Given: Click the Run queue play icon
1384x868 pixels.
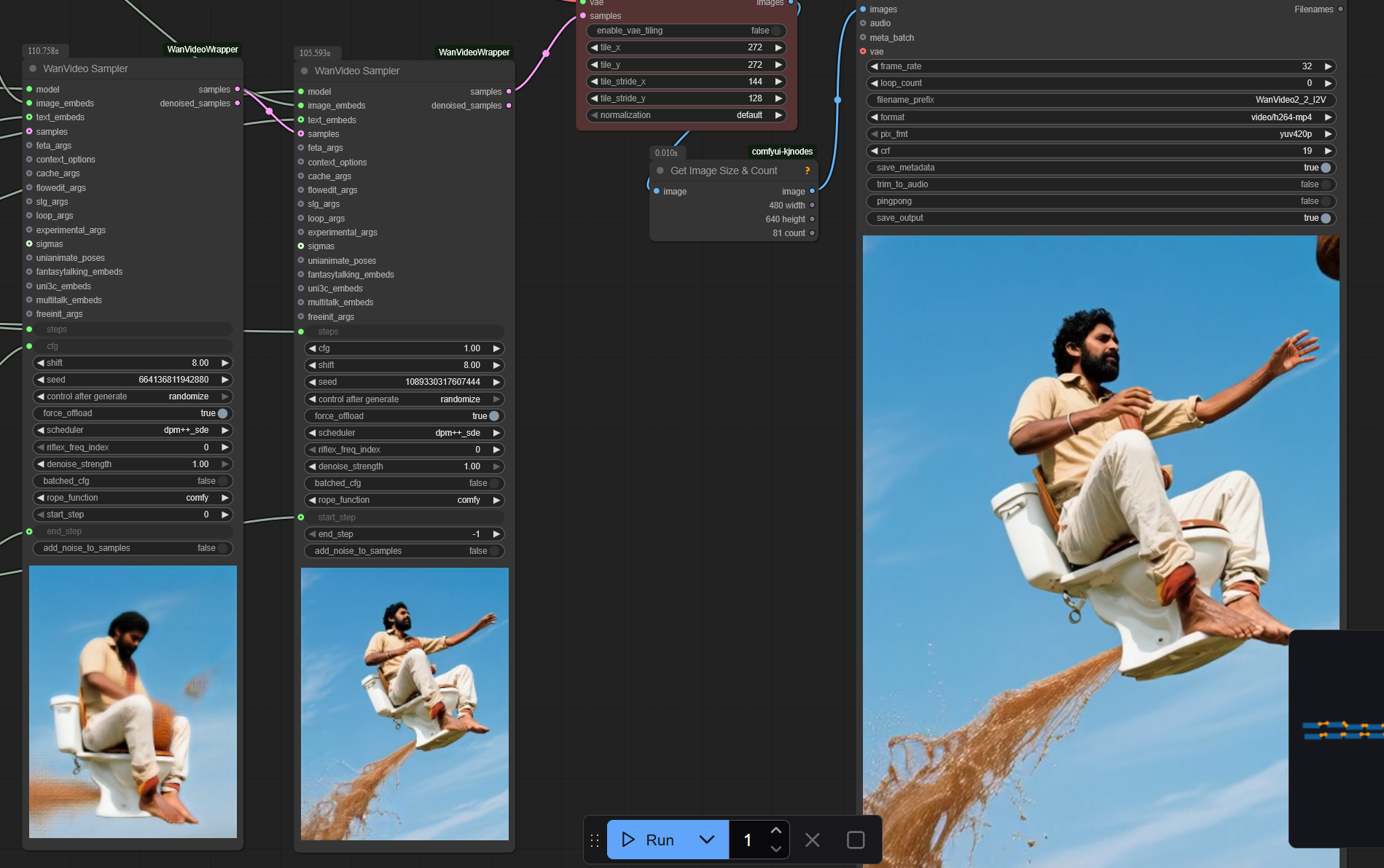Looking at the screenshot, I should [x=628, y=840].
